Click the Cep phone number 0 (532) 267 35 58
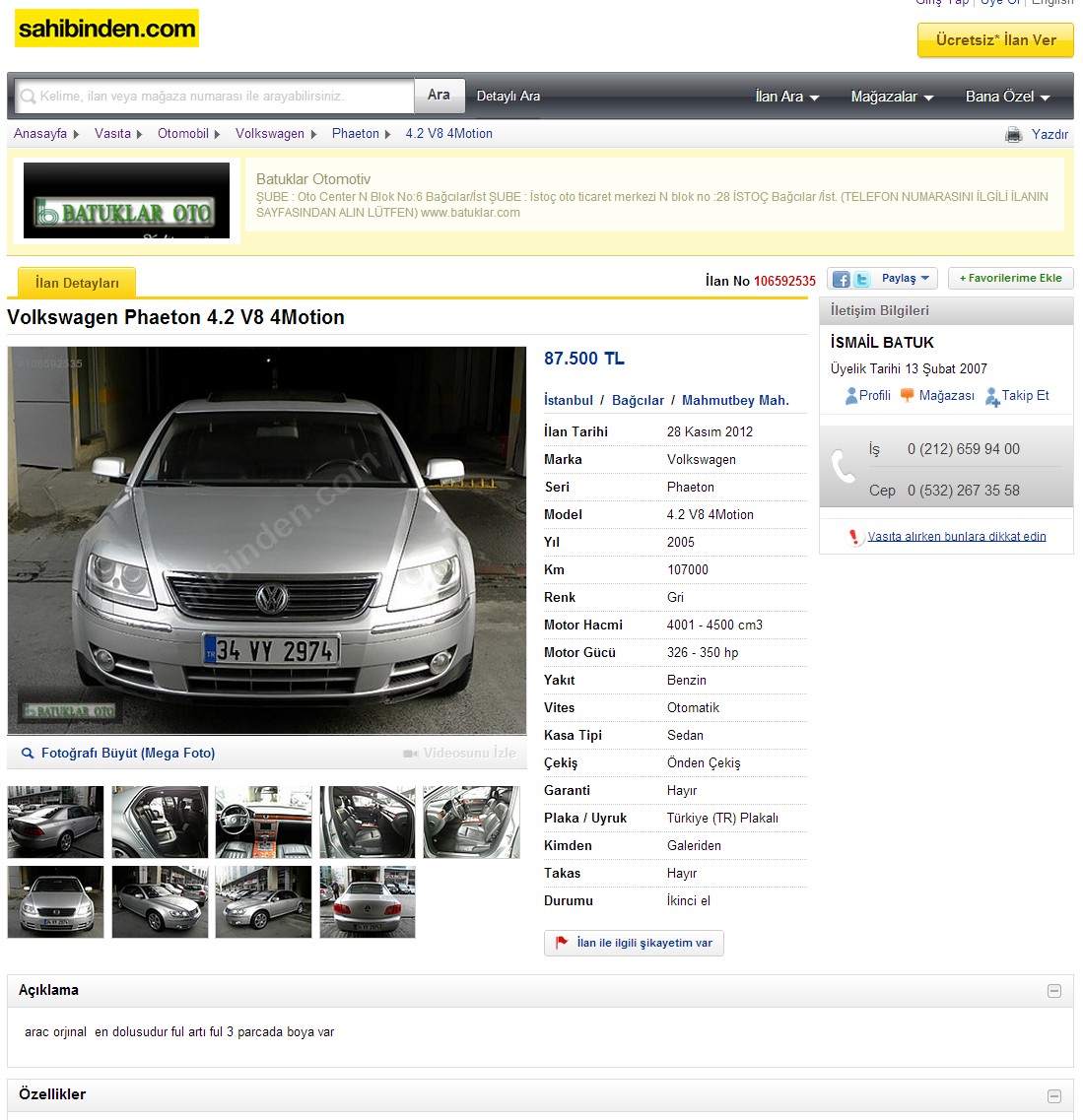The image size is (1083, 1120). (963, 491)
